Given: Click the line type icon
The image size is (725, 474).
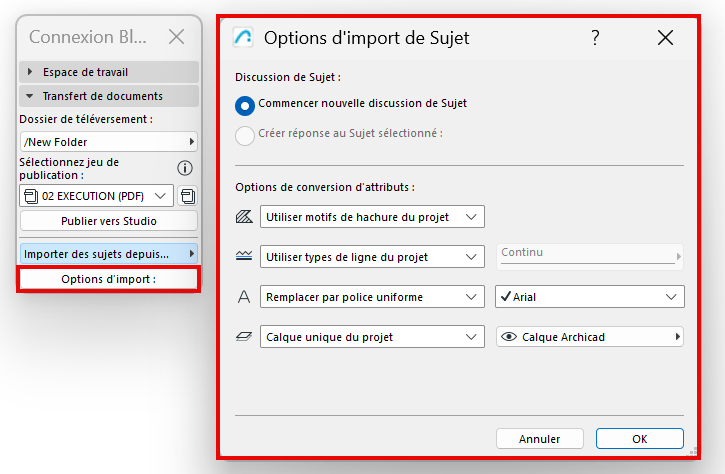Looking at the screenshot, I should click(244, 257).
